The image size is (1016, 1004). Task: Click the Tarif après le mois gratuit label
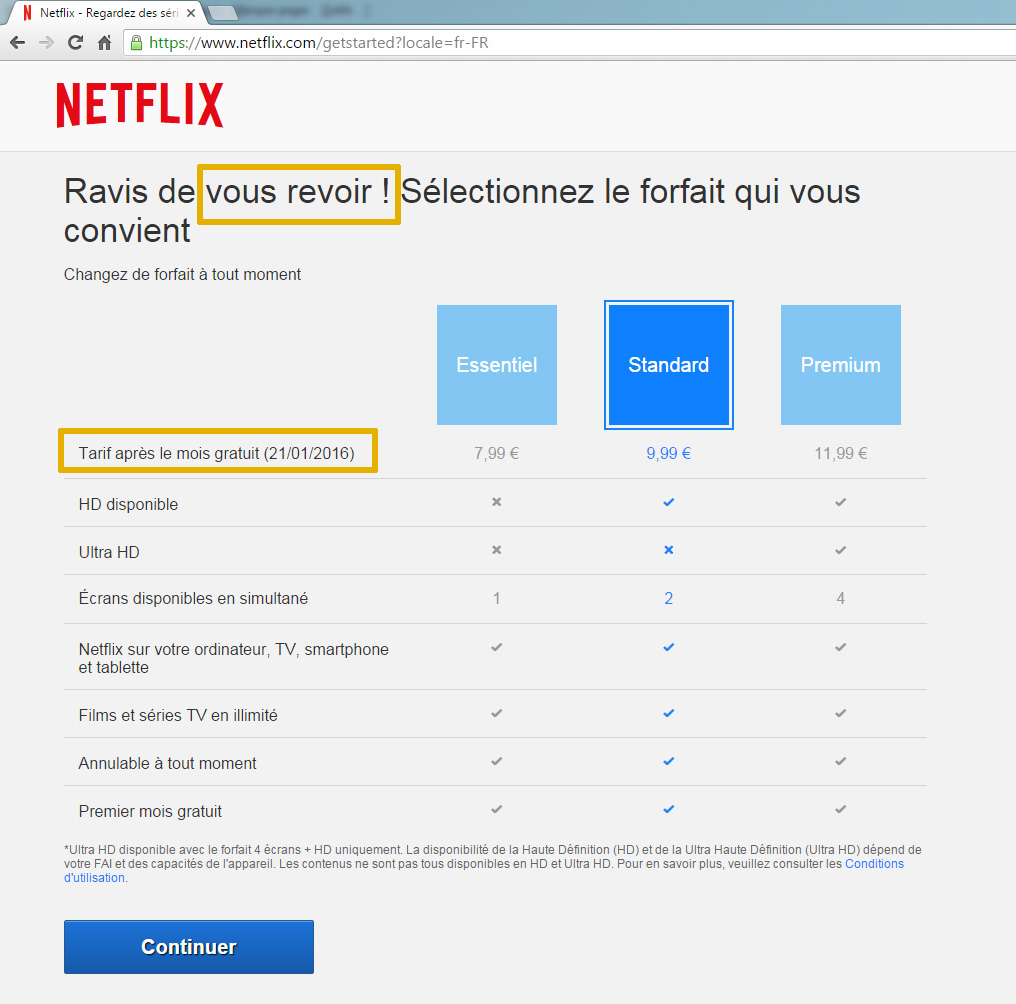[216, 453]
